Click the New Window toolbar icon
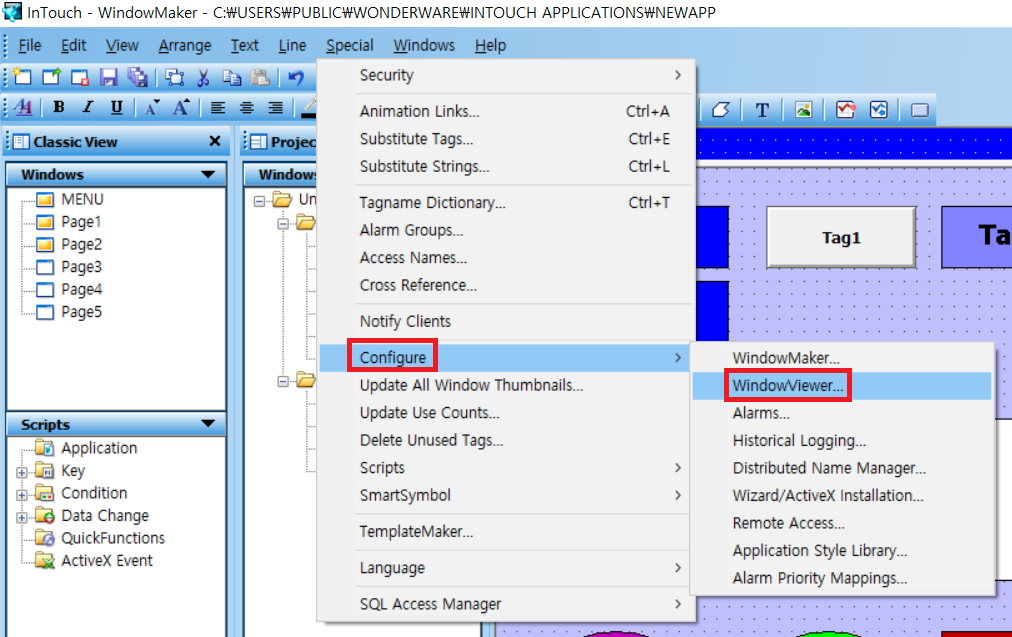Screen dimensions: 1012x637 23,77
